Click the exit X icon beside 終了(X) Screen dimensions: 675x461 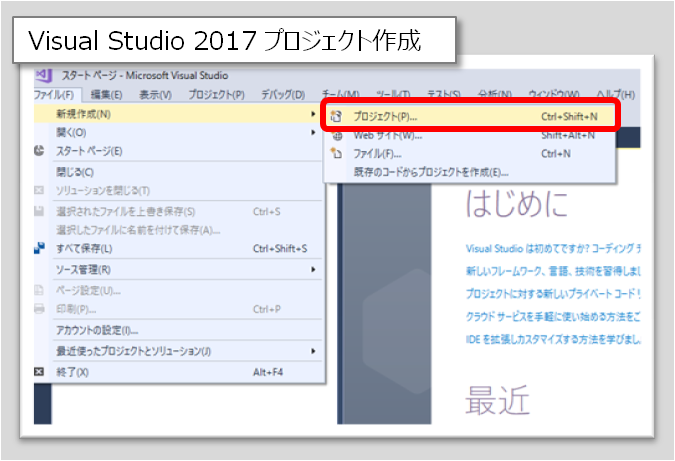pos(39,371)
